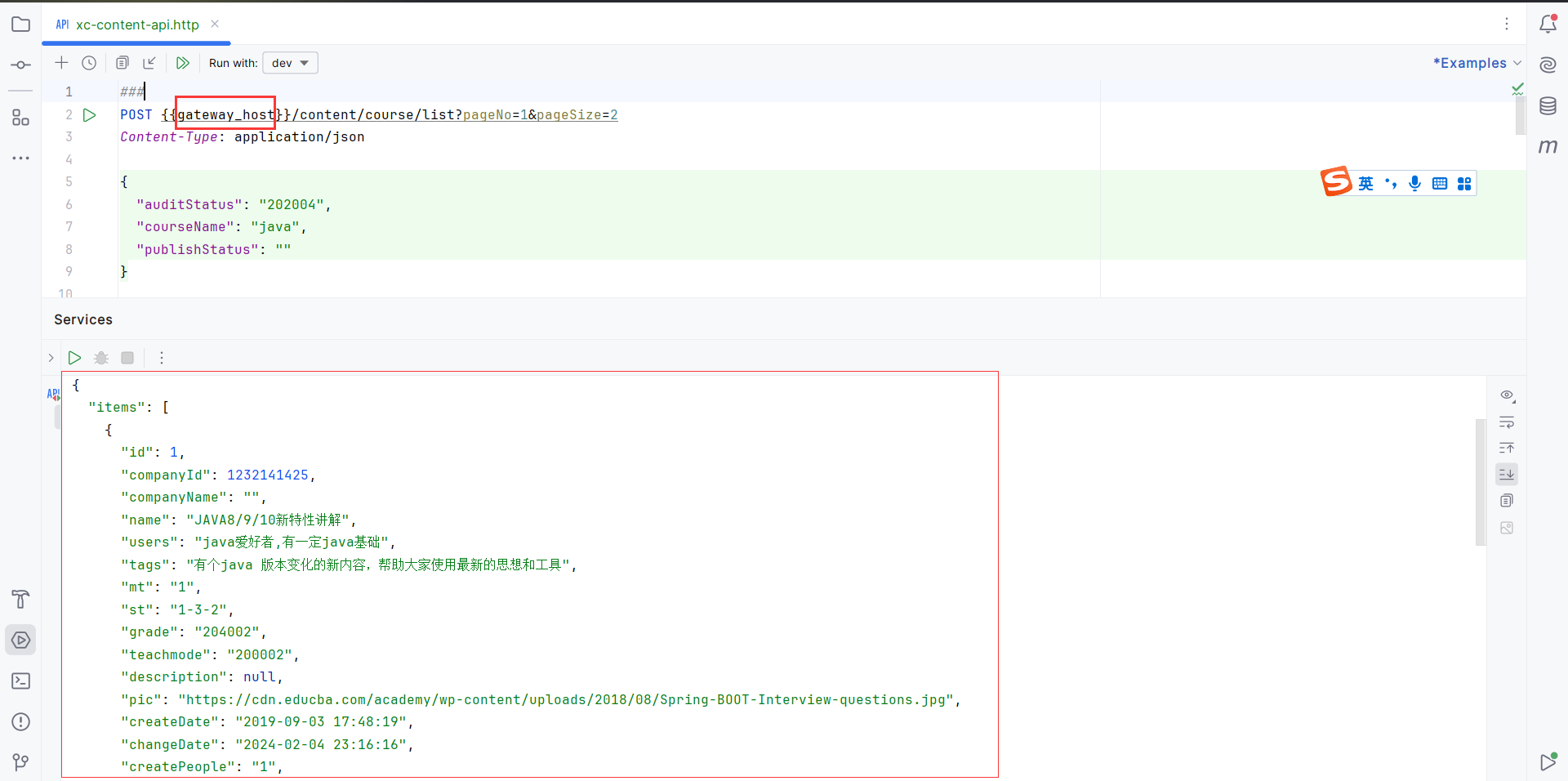Open the Commit tool window
The width and height of the screenshot is (1568, 781).
[21, 65]
